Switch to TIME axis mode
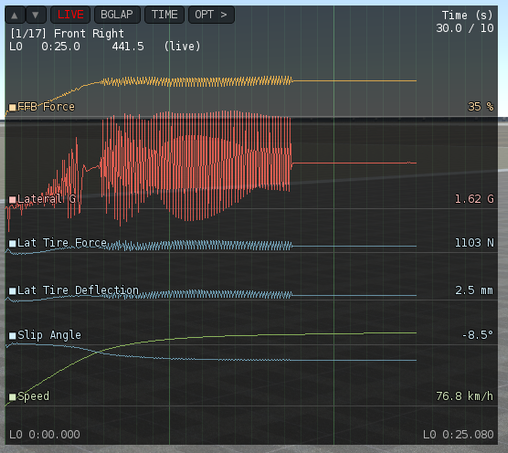 [164, 15]
